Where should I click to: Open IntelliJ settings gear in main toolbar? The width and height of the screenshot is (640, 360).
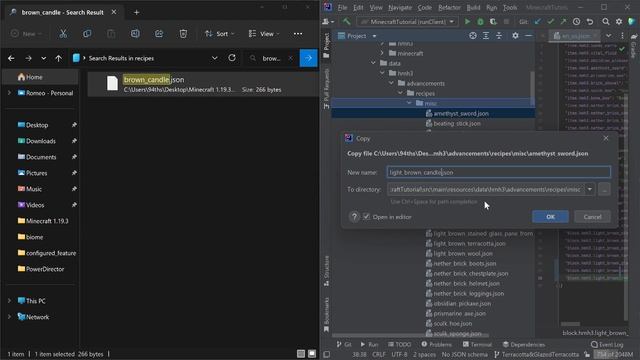tap(619, 21)
